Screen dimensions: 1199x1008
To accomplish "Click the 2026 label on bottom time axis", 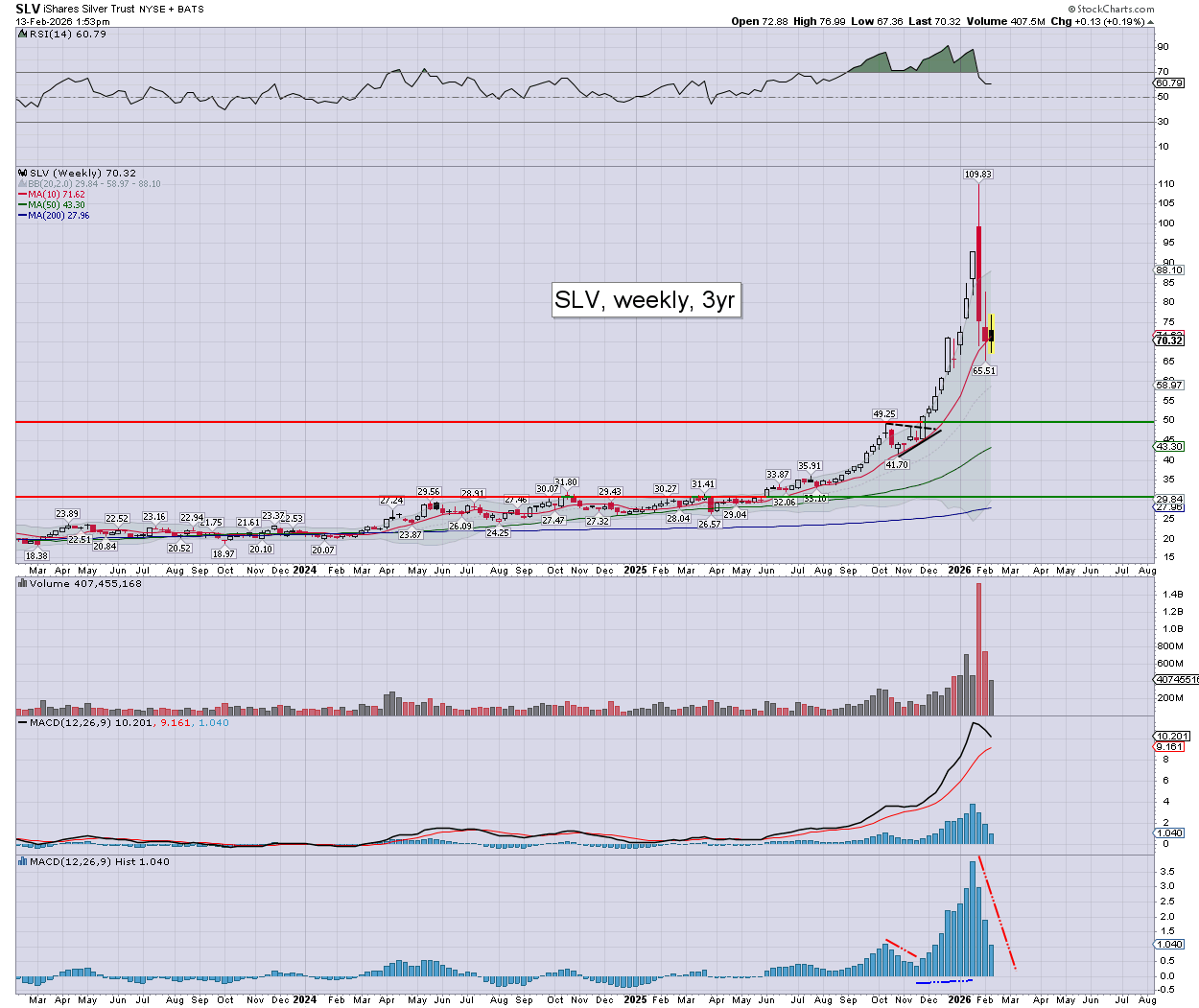I will (960, 999).
